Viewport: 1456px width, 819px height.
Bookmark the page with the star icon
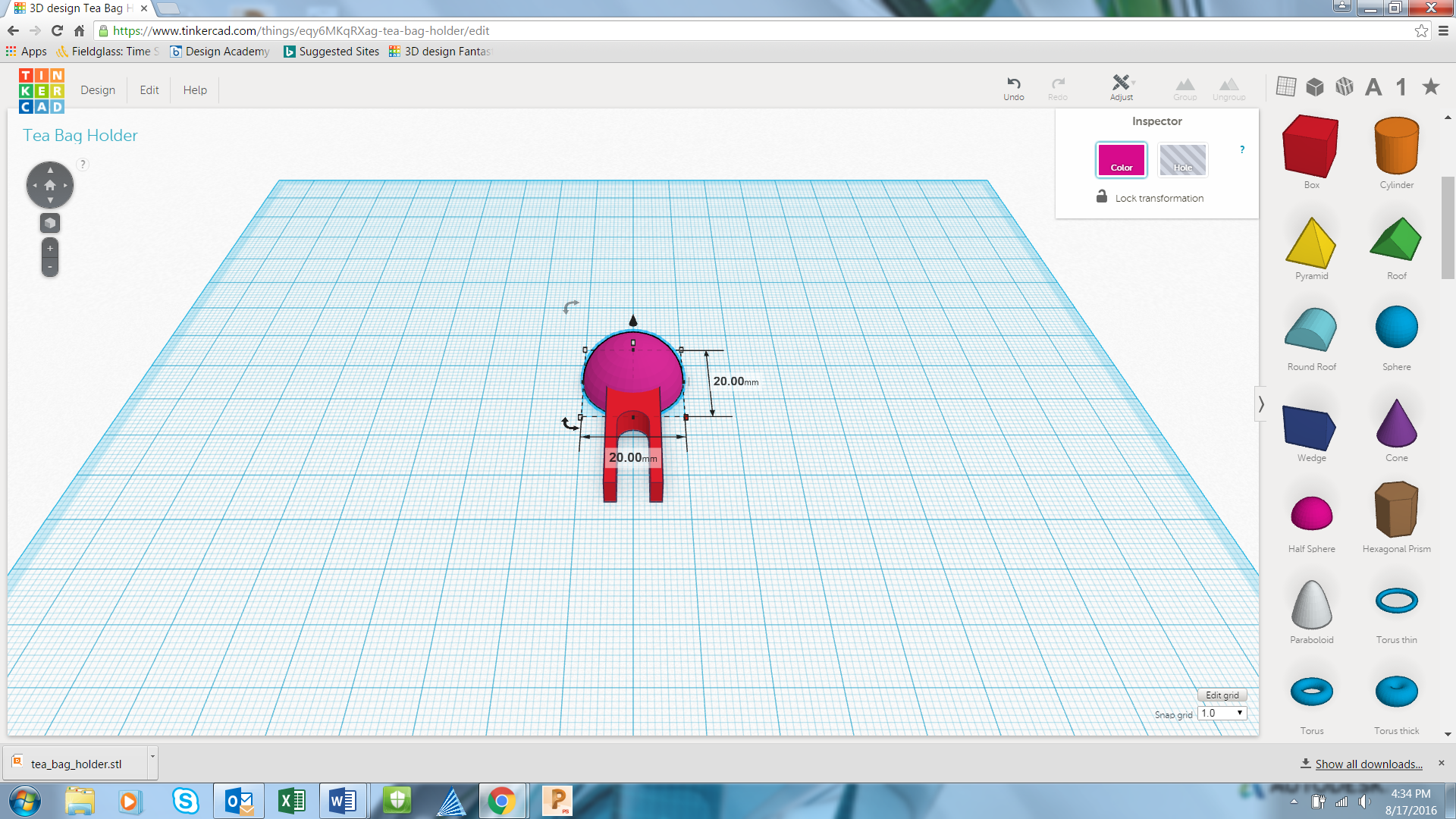[1420, 31]
